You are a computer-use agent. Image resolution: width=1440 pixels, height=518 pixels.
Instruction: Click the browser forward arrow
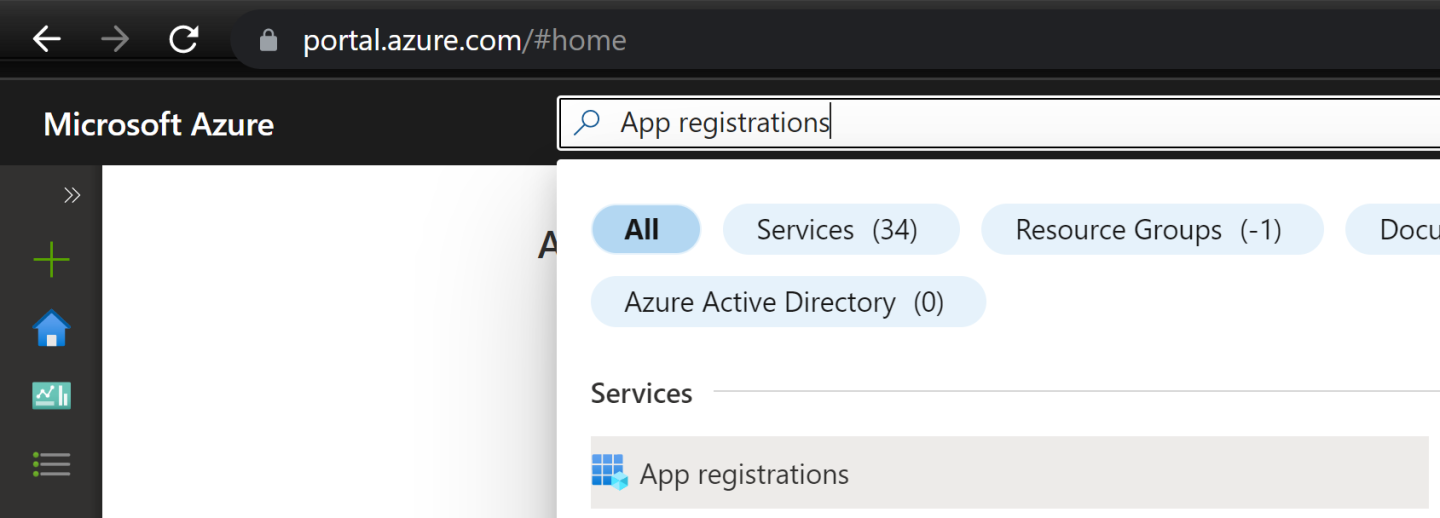tap(115, 40)
